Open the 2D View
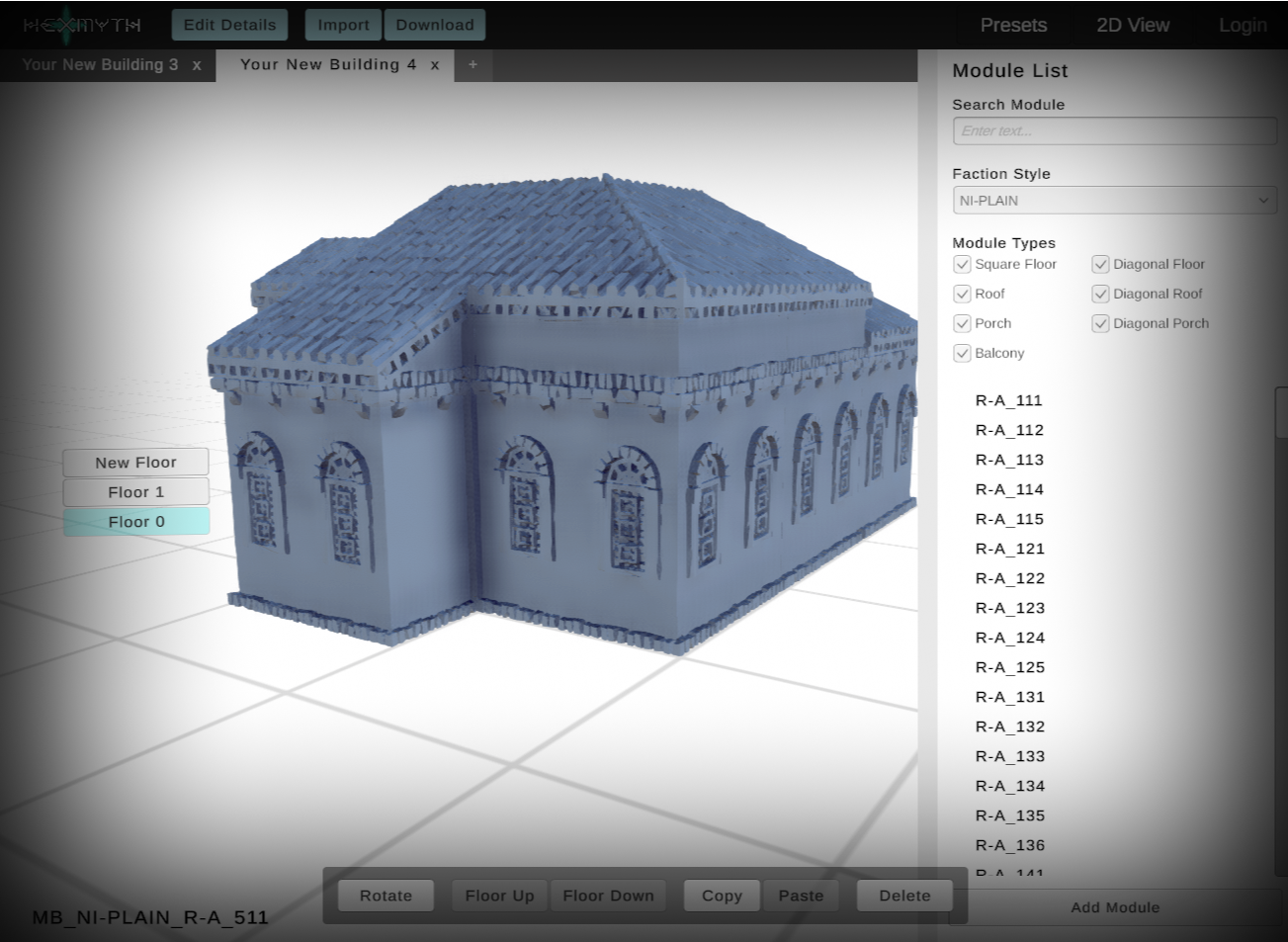 pos(1132,25)
